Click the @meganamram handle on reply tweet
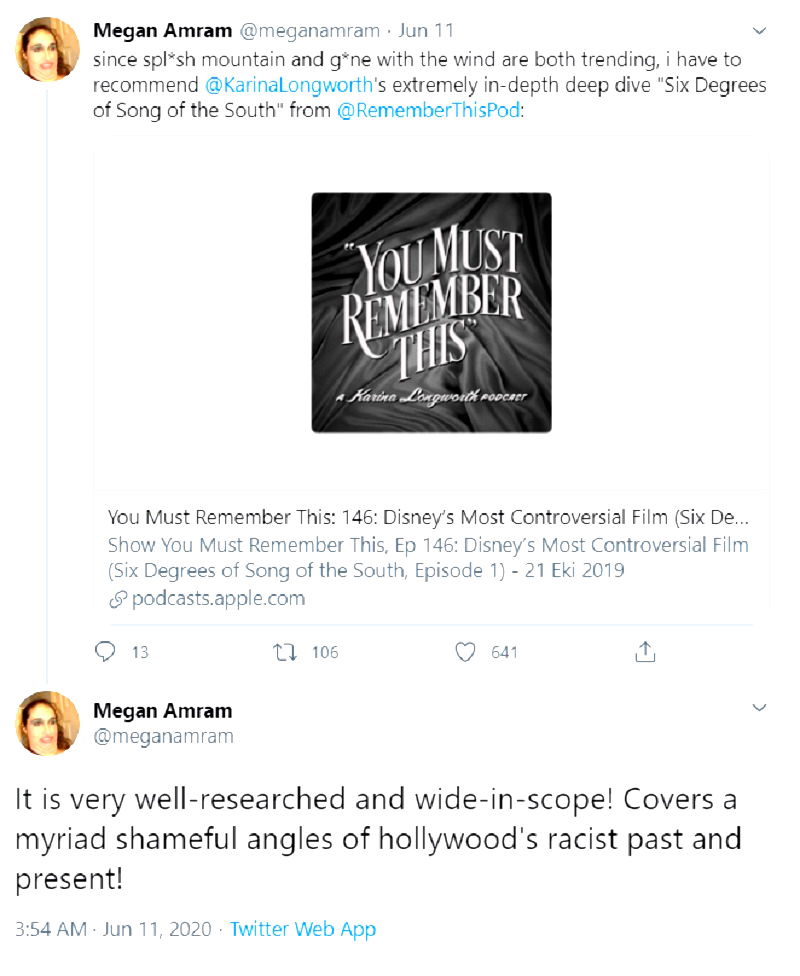This screenshot has width=800, height=976. [x=163, y=736]
